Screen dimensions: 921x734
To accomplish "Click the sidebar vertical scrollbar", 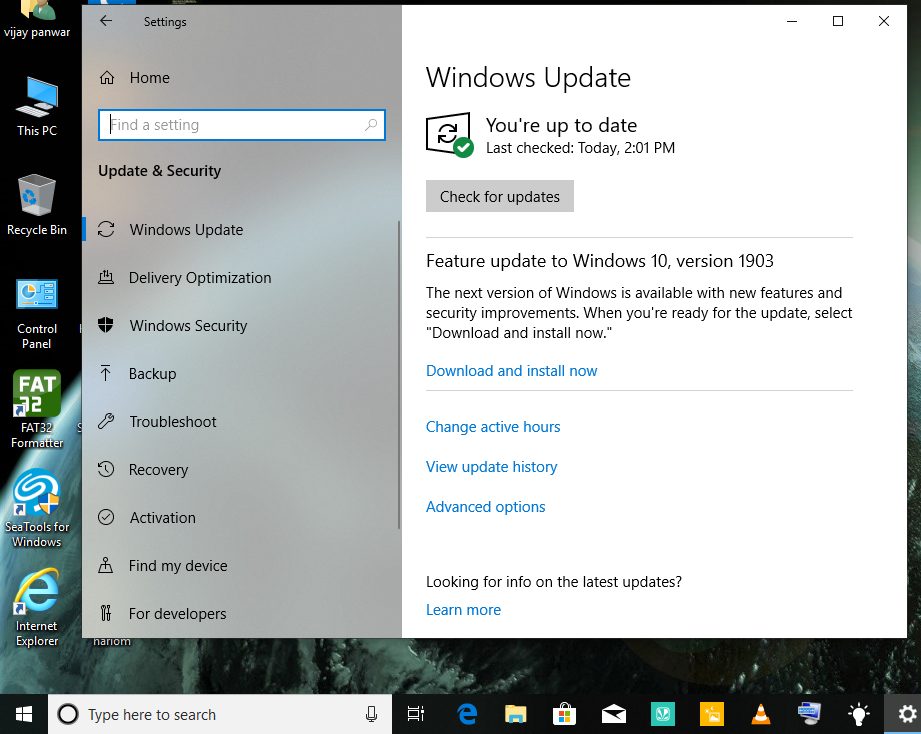I will [399, 375].
